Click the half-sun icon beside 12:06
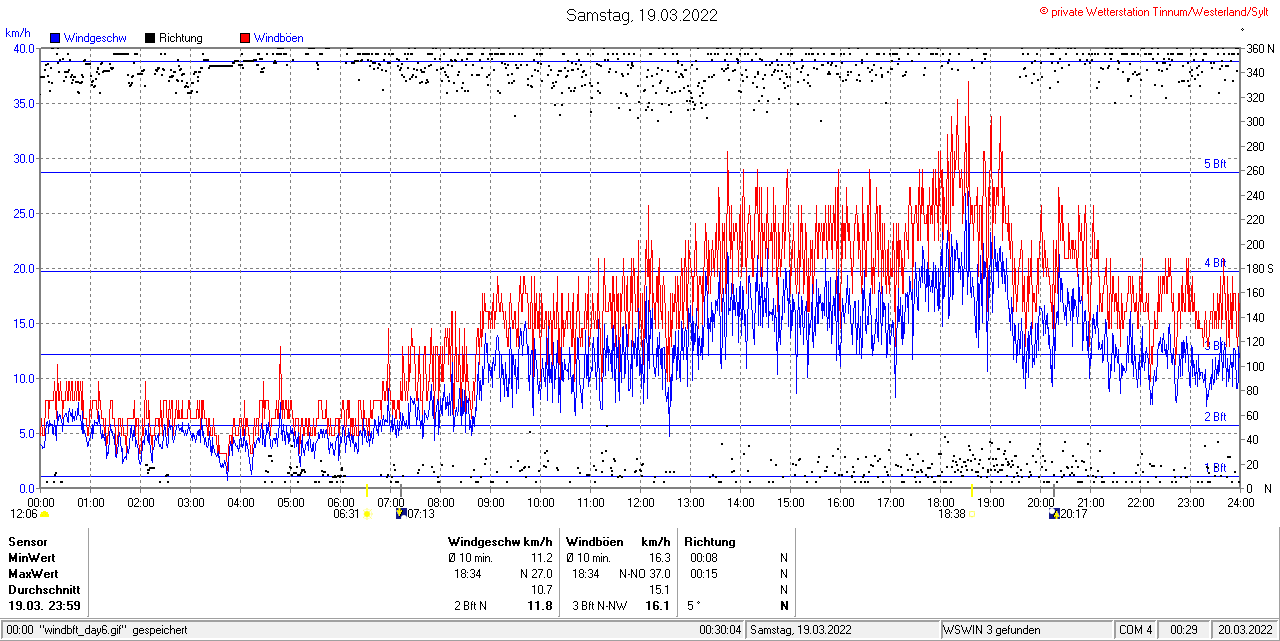The height and width of the screenshot is (641, 1280). pos(44,514)
